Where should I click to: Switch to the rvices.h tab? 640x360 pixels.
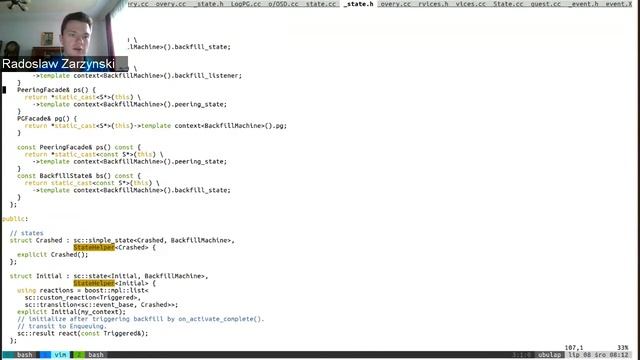(x=433, y=4)
